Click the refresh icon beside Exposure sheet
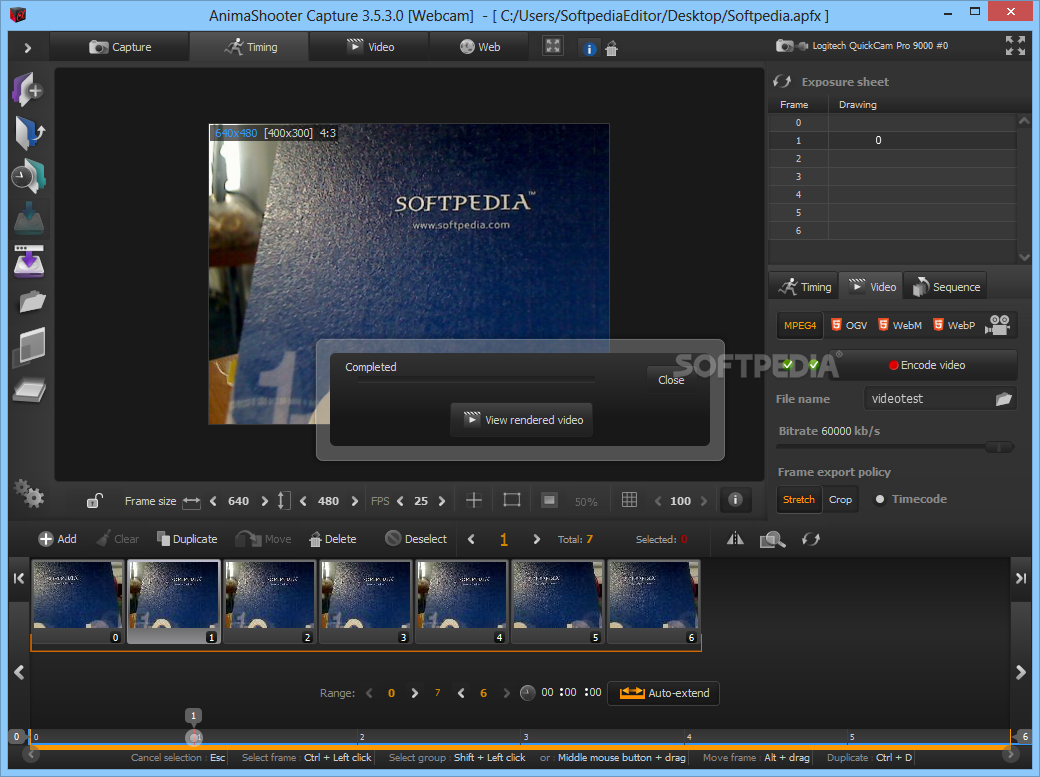 783,82
